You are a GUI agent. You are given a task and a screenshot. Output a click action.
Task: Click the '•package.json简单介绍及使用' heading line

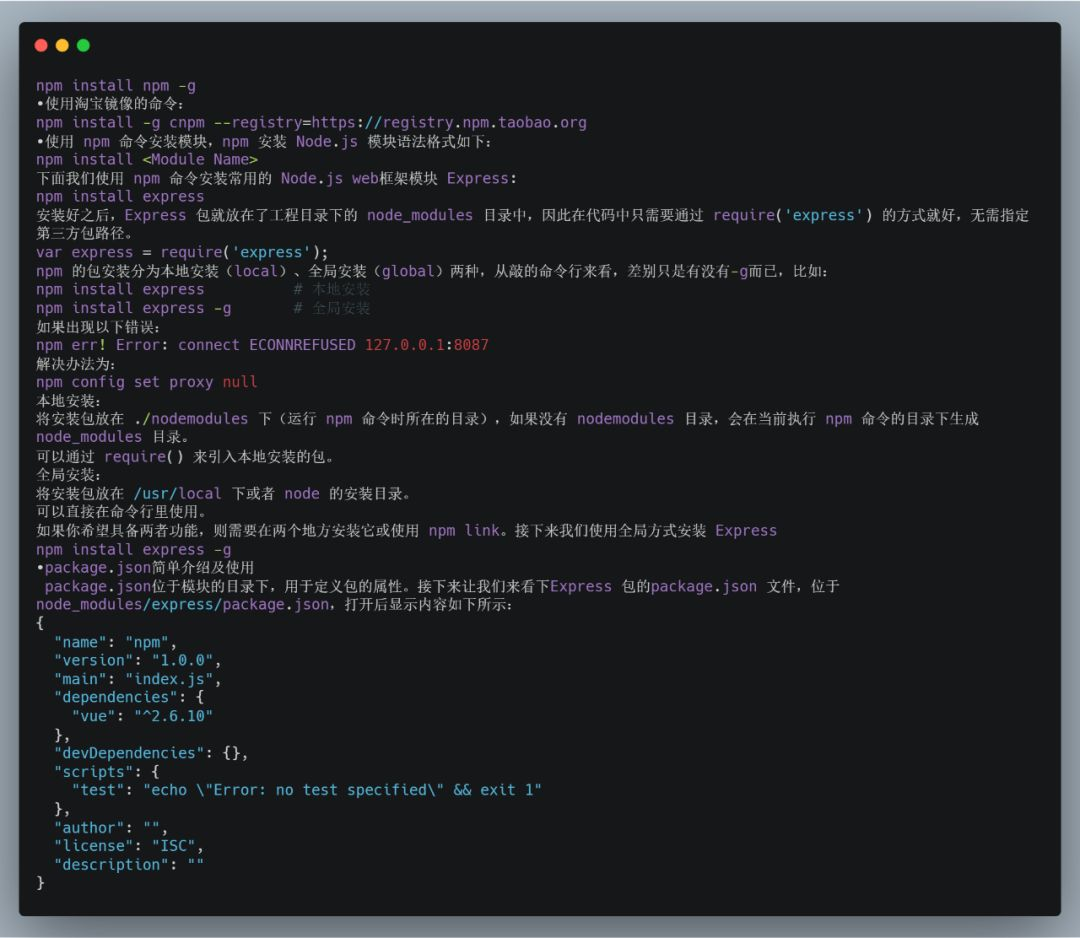tap(145, 567)
